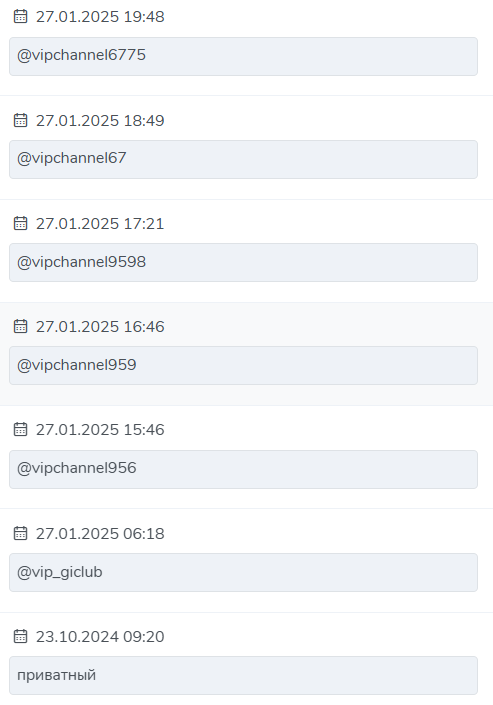This screenshot has width=493, height=705.
Task: Select the 27.01.2025 17:21 date label
Action: (x=100, y=224)
